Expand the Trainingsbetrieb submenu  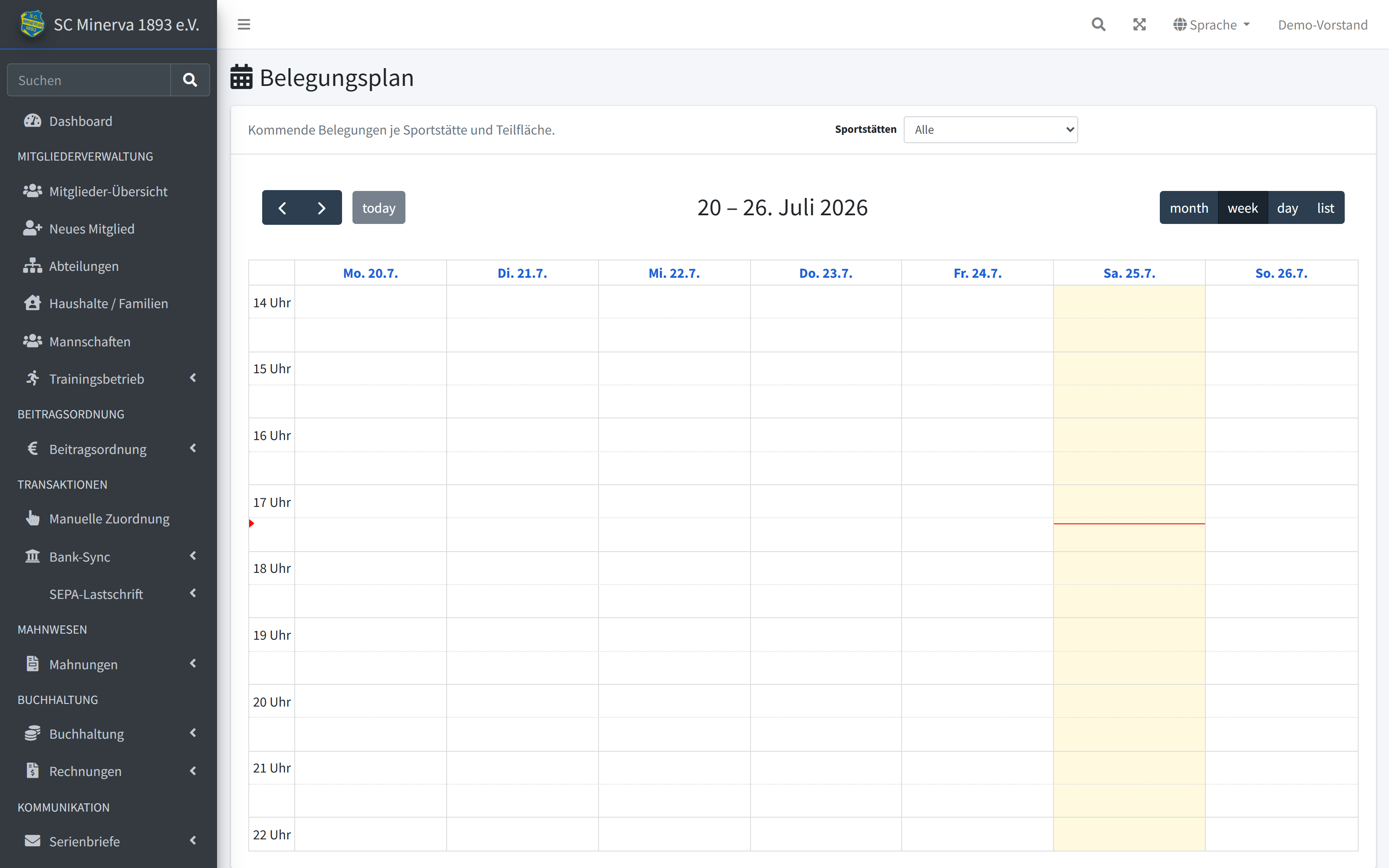109,379
